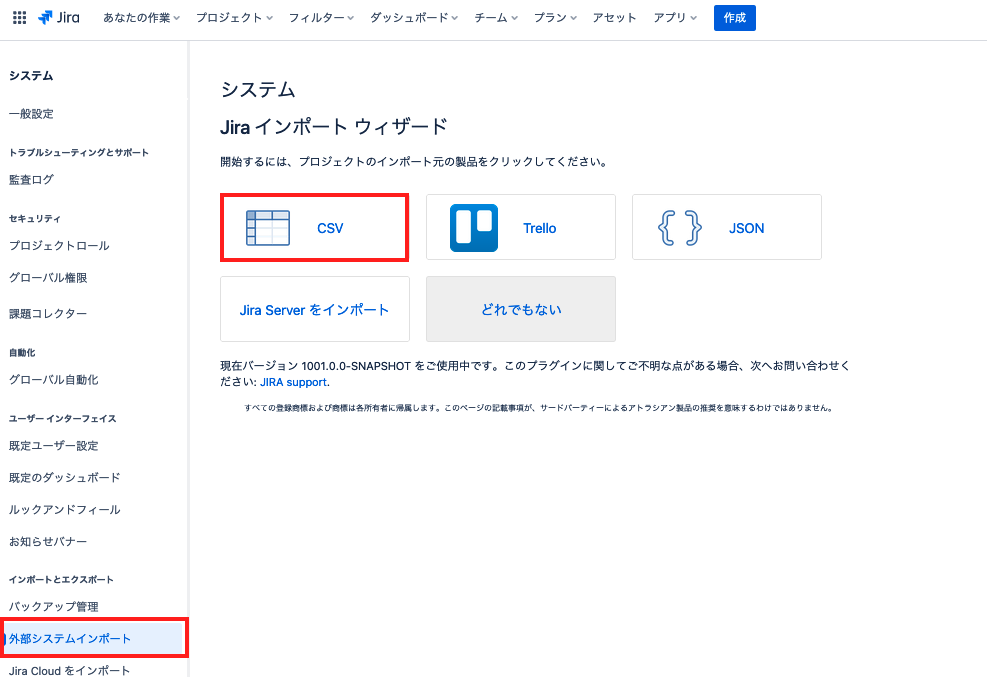This screenshot has width=987, height=677.
Task: Open the JIRA support link
Action: click(x=293, y=382)
